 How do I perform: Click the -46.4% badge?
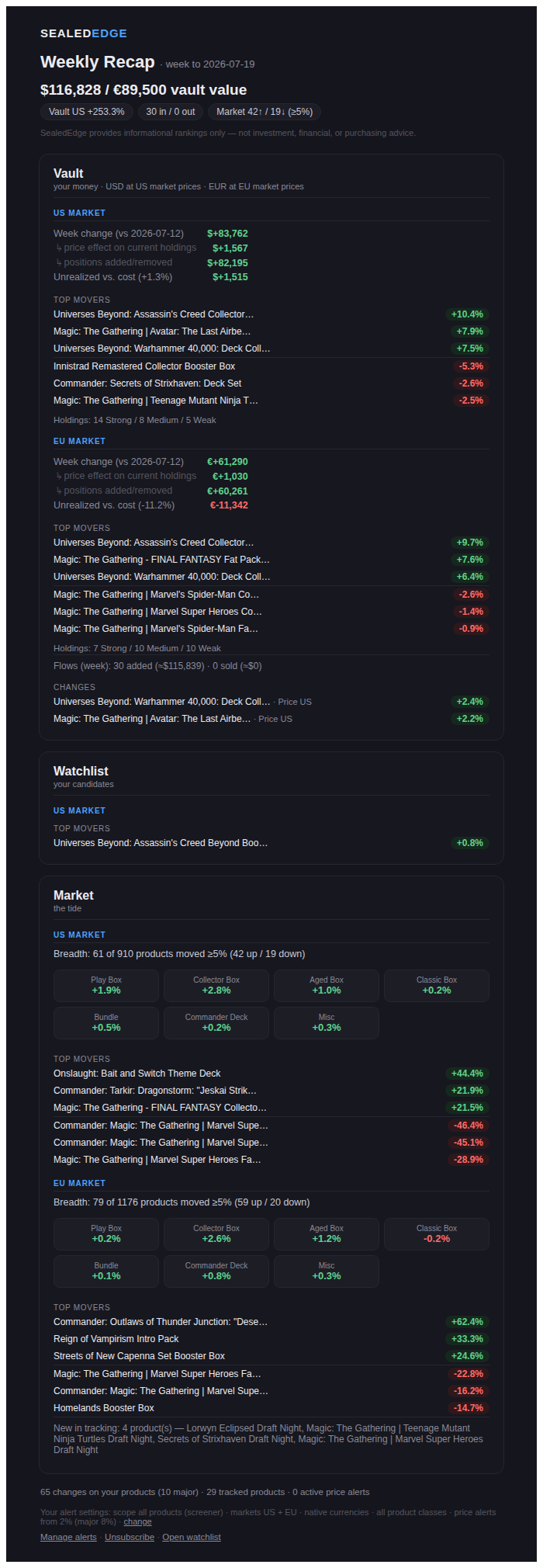point(469,1126)
